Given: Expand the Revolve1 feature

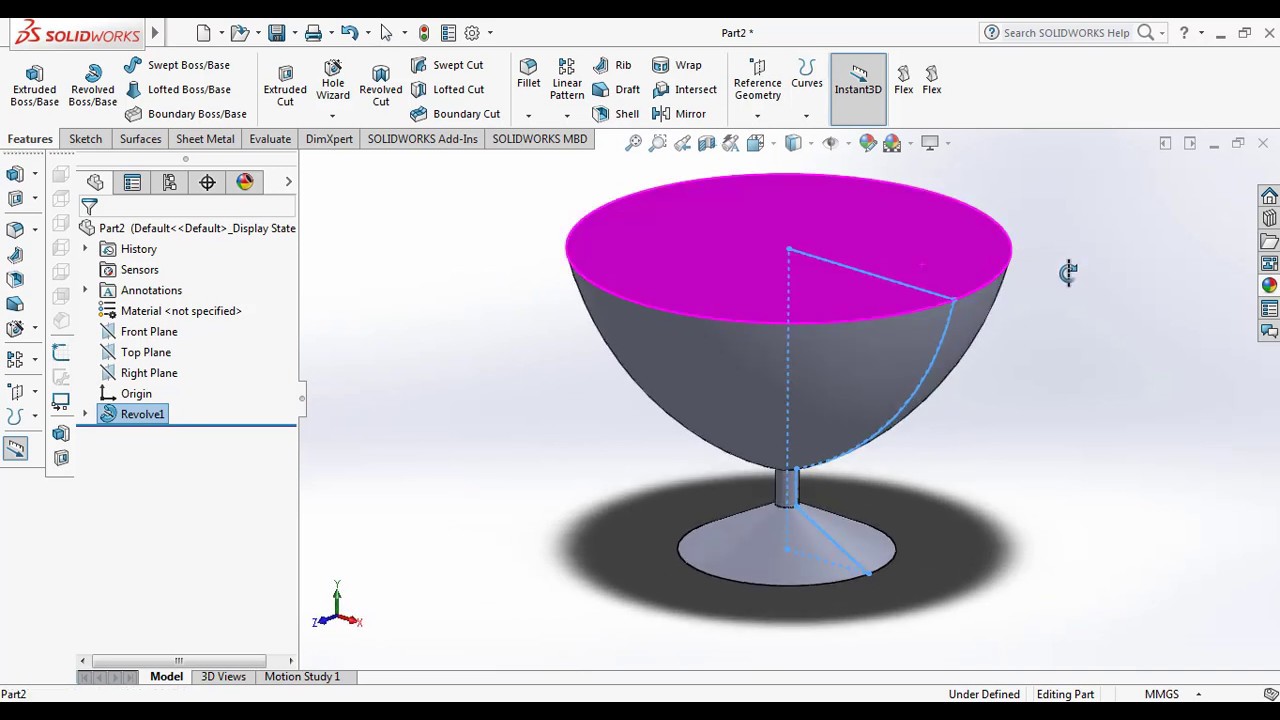Looking at the screenshot, I should pos(85,414).
